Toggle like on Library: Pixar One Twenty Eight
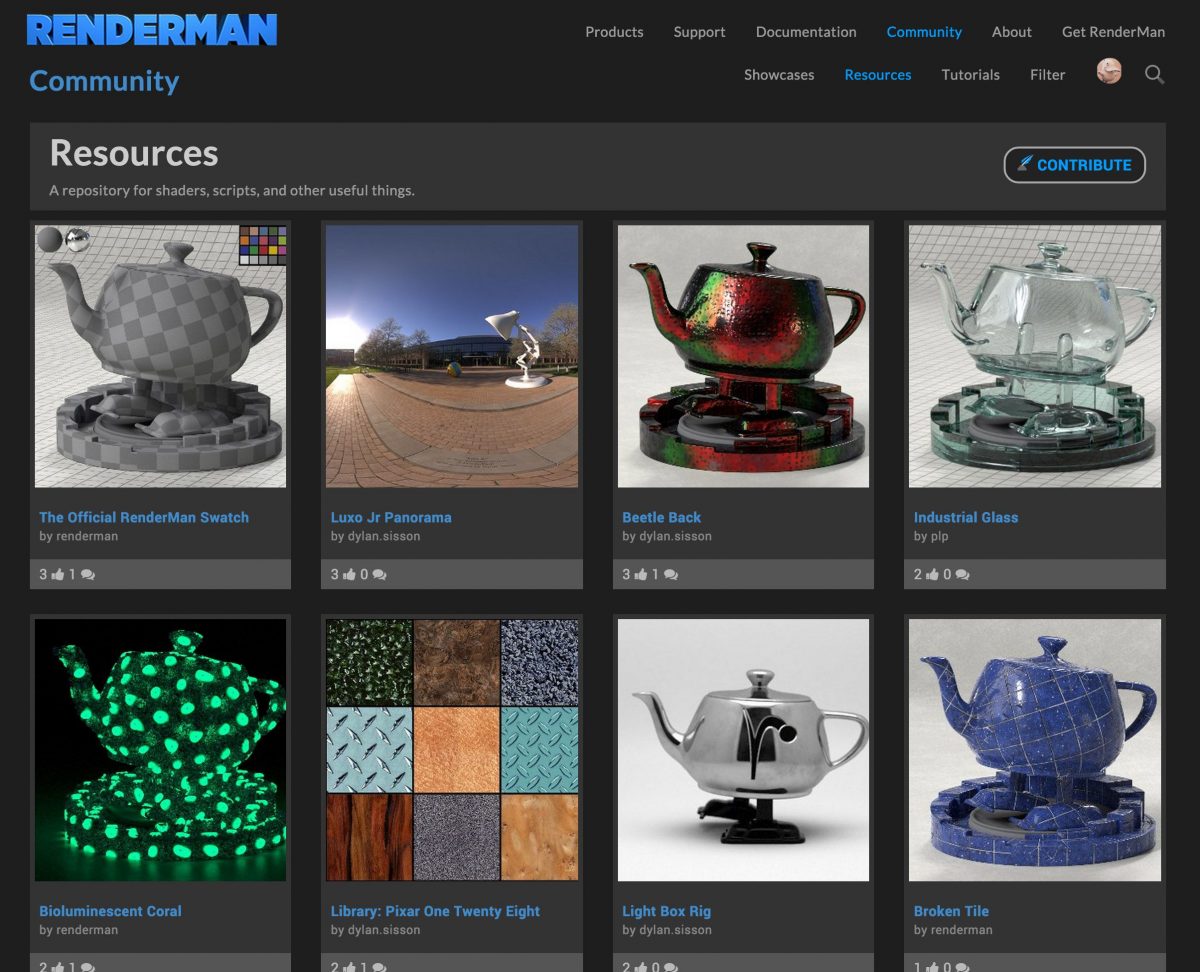The width and height of the screenshot is (1200, 972). click(349, 966)
